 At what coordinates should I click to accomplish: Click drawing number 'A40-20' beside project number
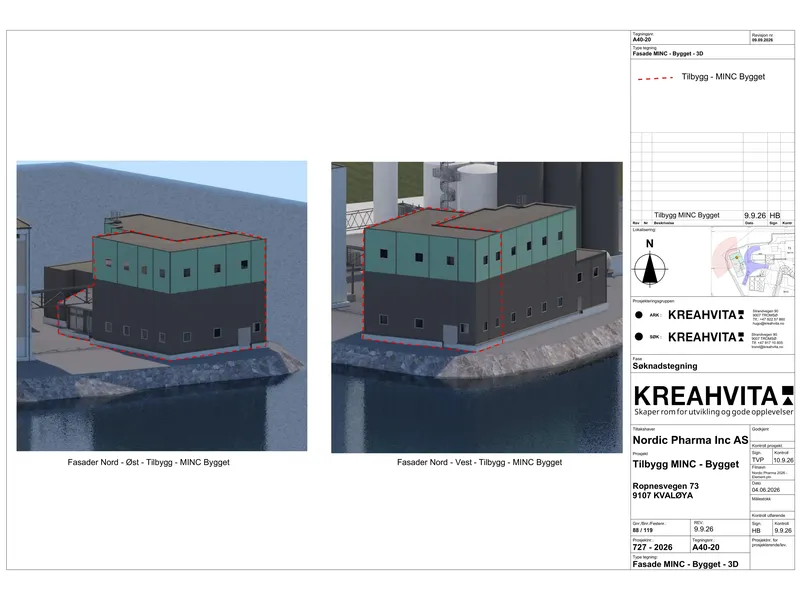click(x=706, y=547)
